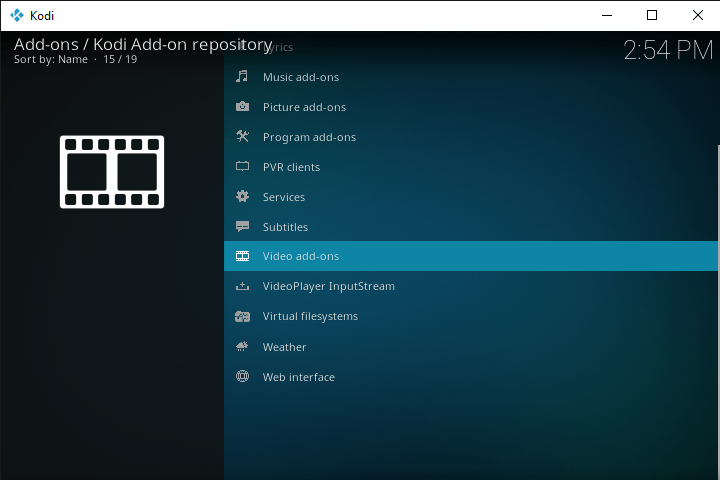Screen dimensions: 720x480
Task: Click the gear icon beside Services
Action: pyautogui.click(x=242, y=196)
